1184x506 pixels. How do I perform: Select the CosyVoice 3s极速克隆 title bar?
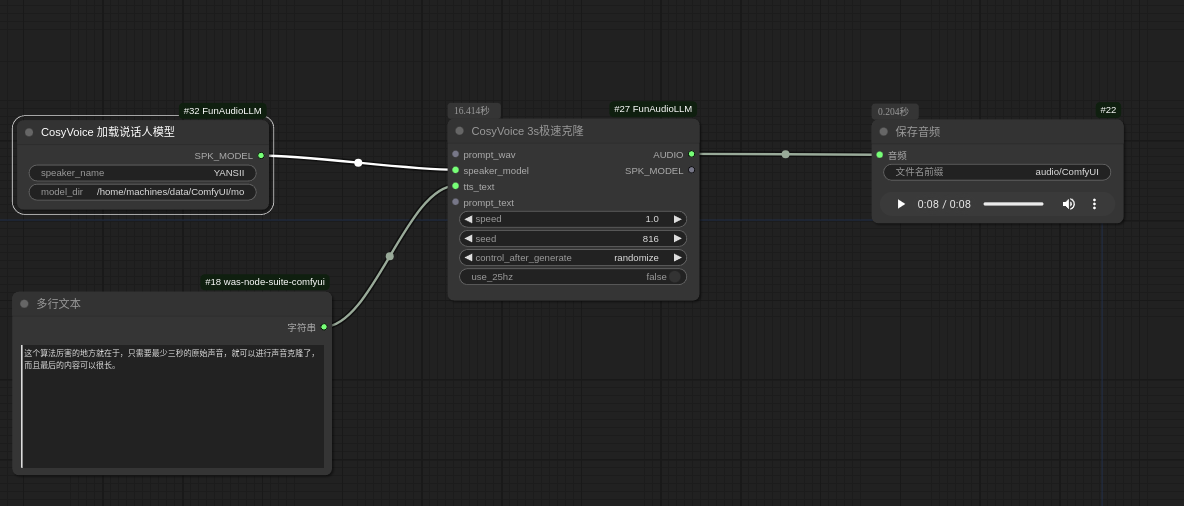pyautogui.click(x=573, y=131)
